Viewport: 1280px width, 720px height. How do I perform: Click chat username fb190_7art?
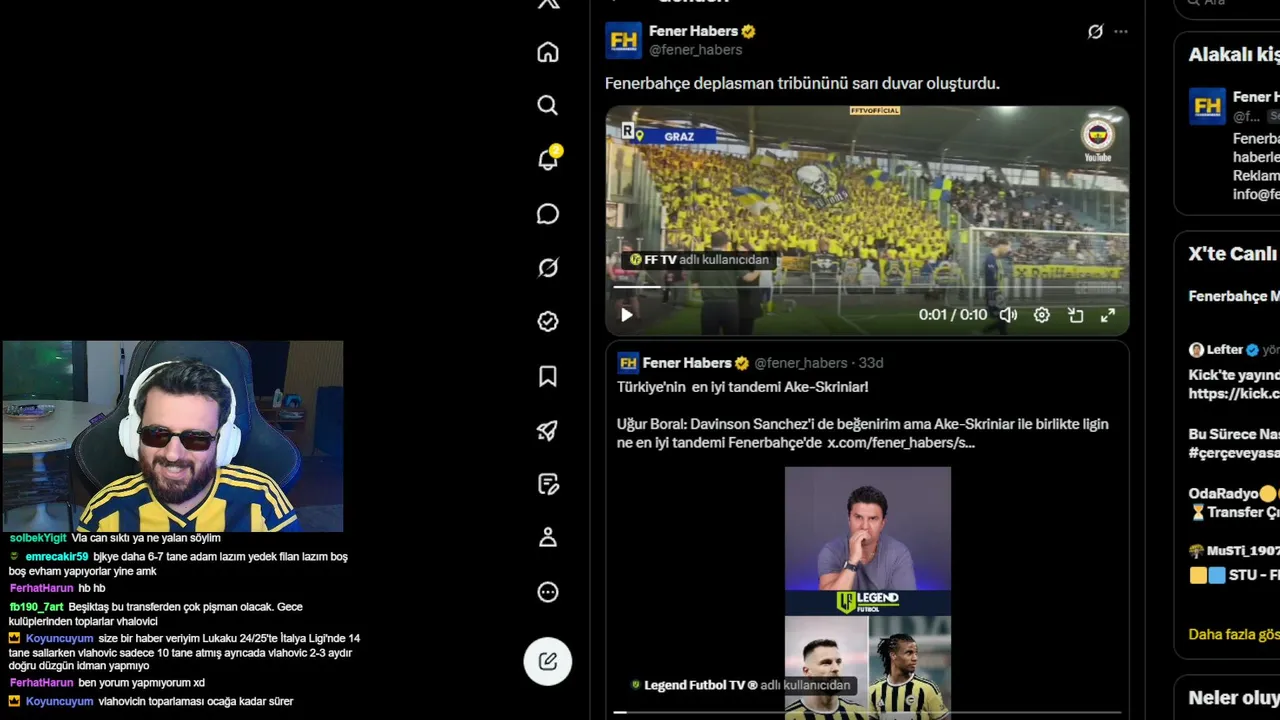[37, 607]
